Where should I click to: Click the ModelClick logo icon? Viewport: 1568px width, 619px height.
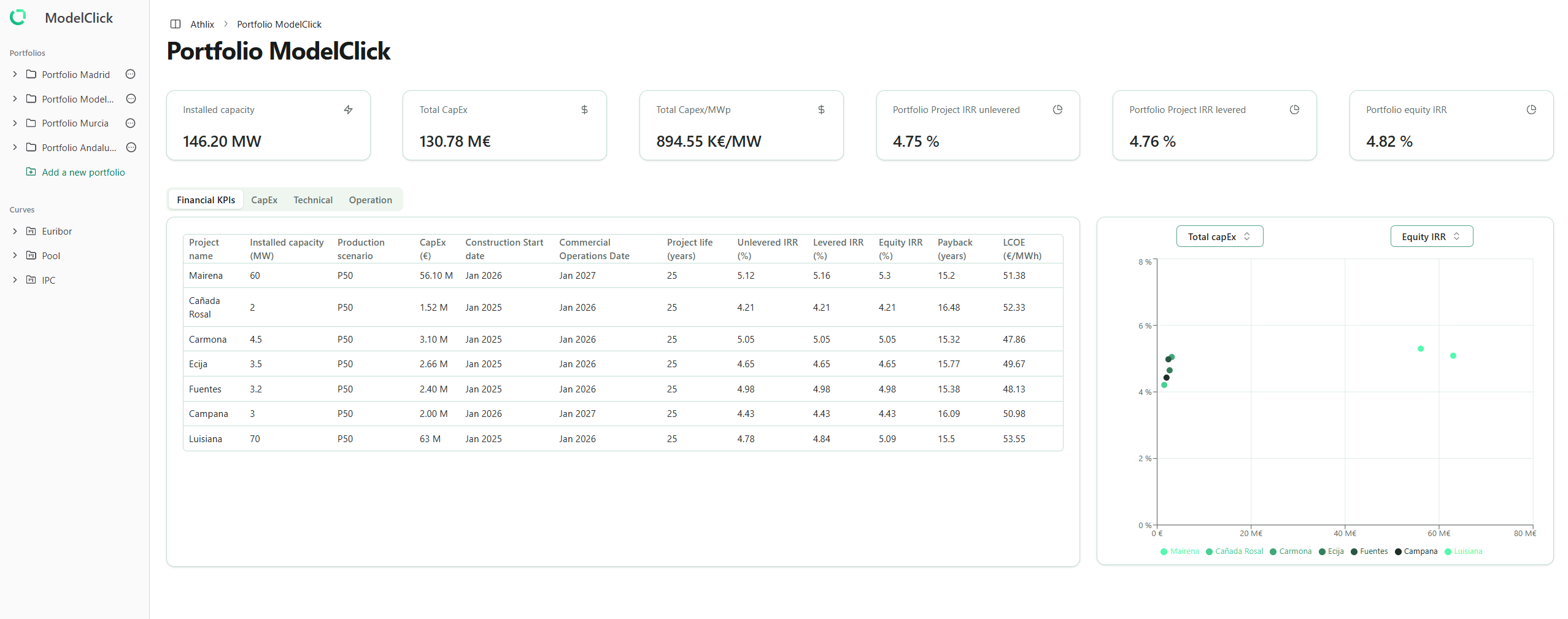18,18
